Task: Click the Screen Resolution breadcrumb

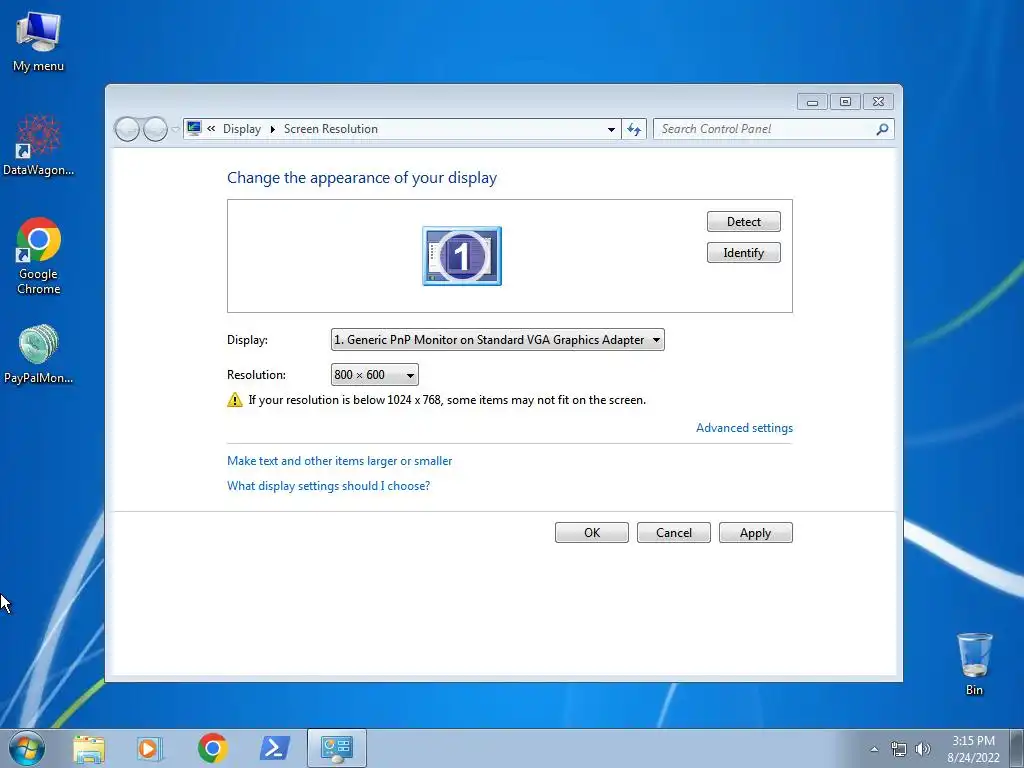Action: [x=330, y=129]
